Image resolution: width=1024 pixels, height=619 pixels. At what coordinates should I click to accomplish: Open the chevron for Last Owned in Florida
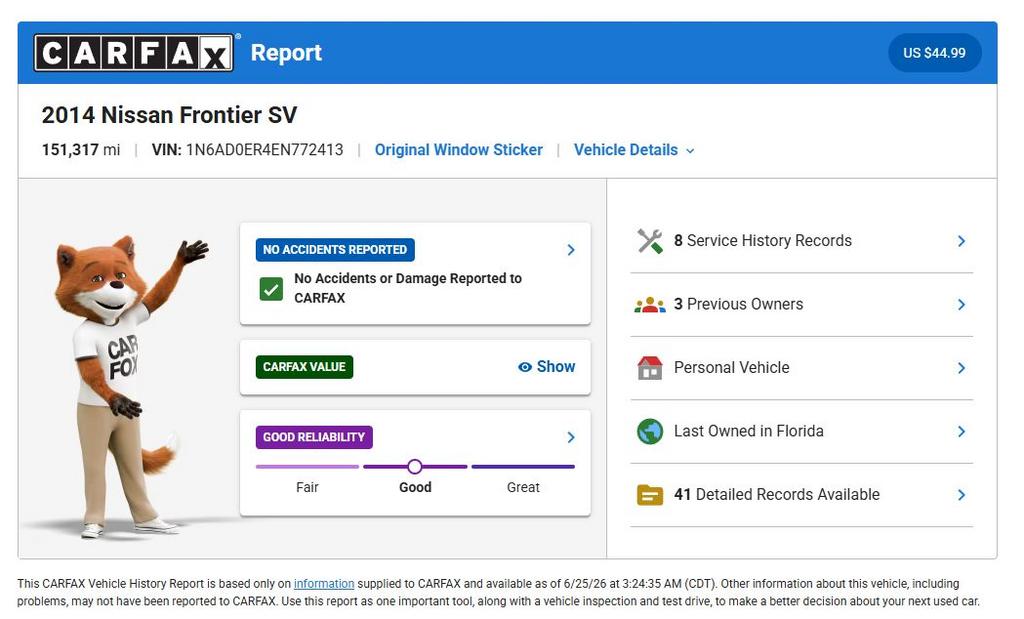(x=961, y=432)
